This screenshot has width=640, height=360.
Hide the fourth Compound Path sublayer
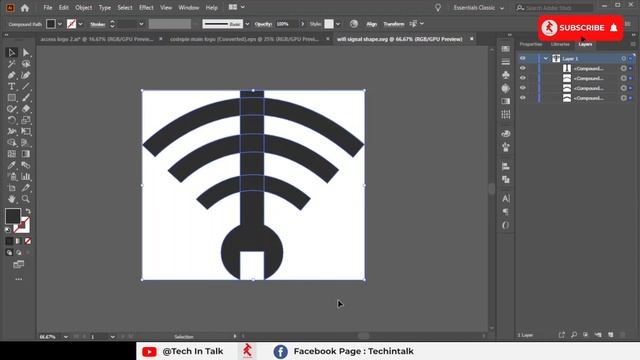point(522,98)
